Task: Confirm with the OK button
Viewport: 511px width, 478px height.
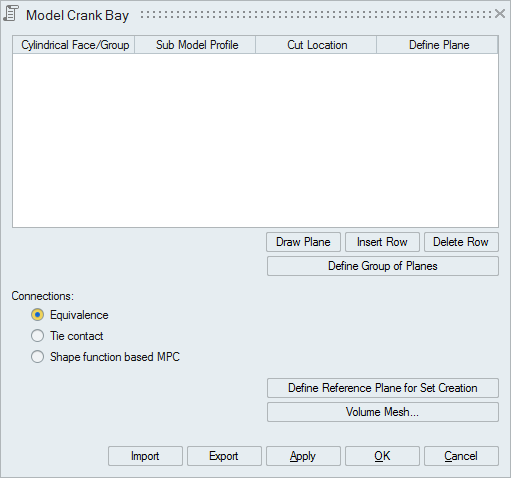Action: 382,456
